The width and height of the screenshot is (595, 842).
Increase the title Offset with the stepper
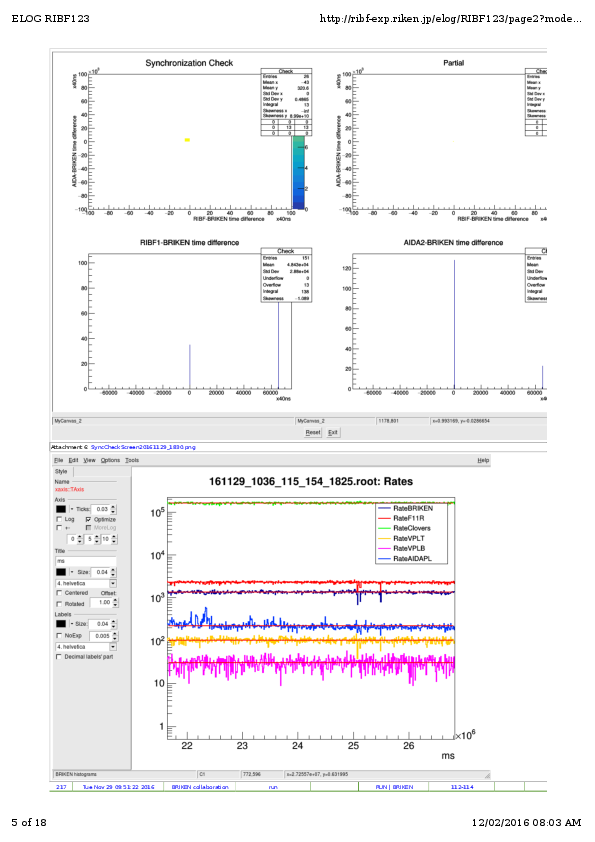[115, 600]
